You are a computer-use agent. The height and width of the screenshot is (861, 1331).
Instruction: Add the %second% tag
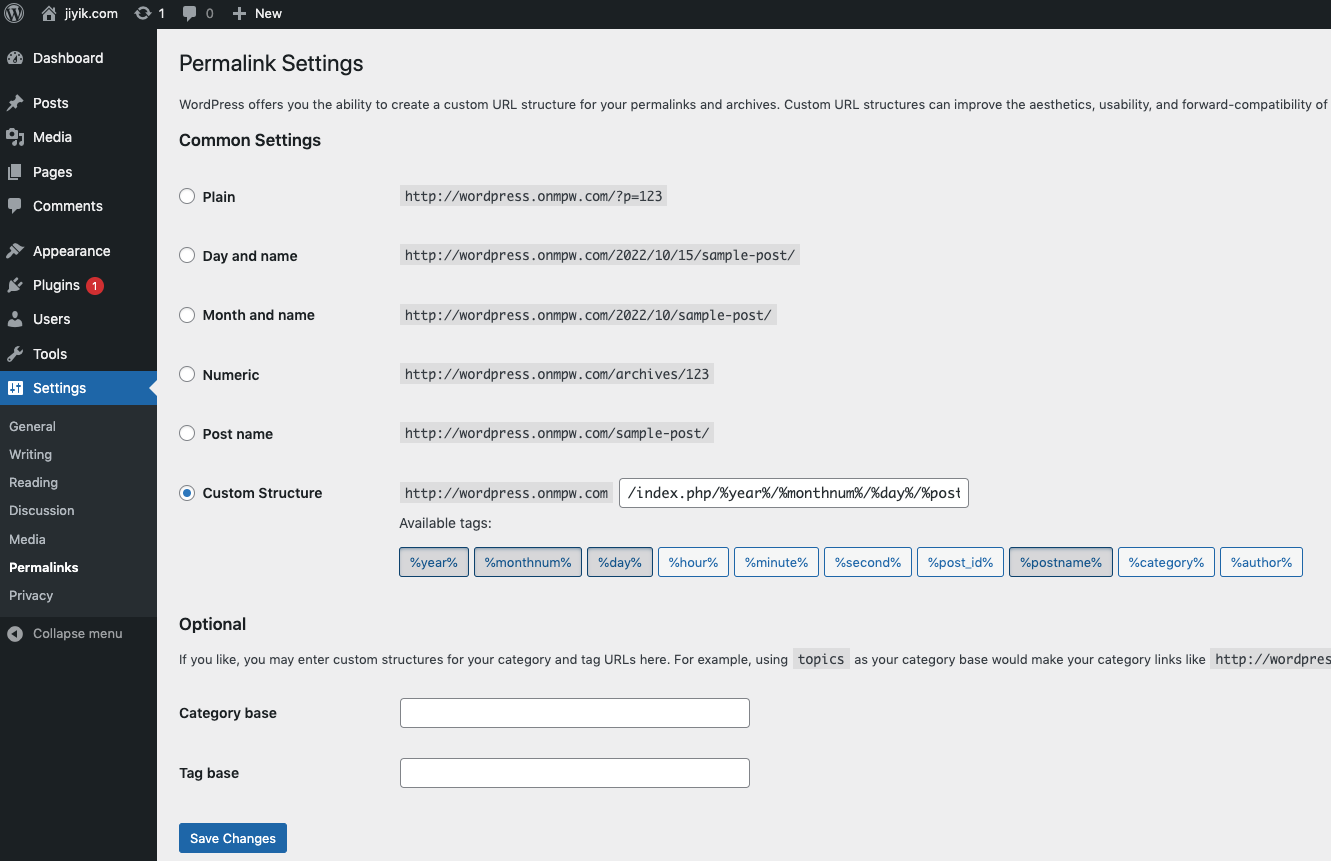pos(868,562)
